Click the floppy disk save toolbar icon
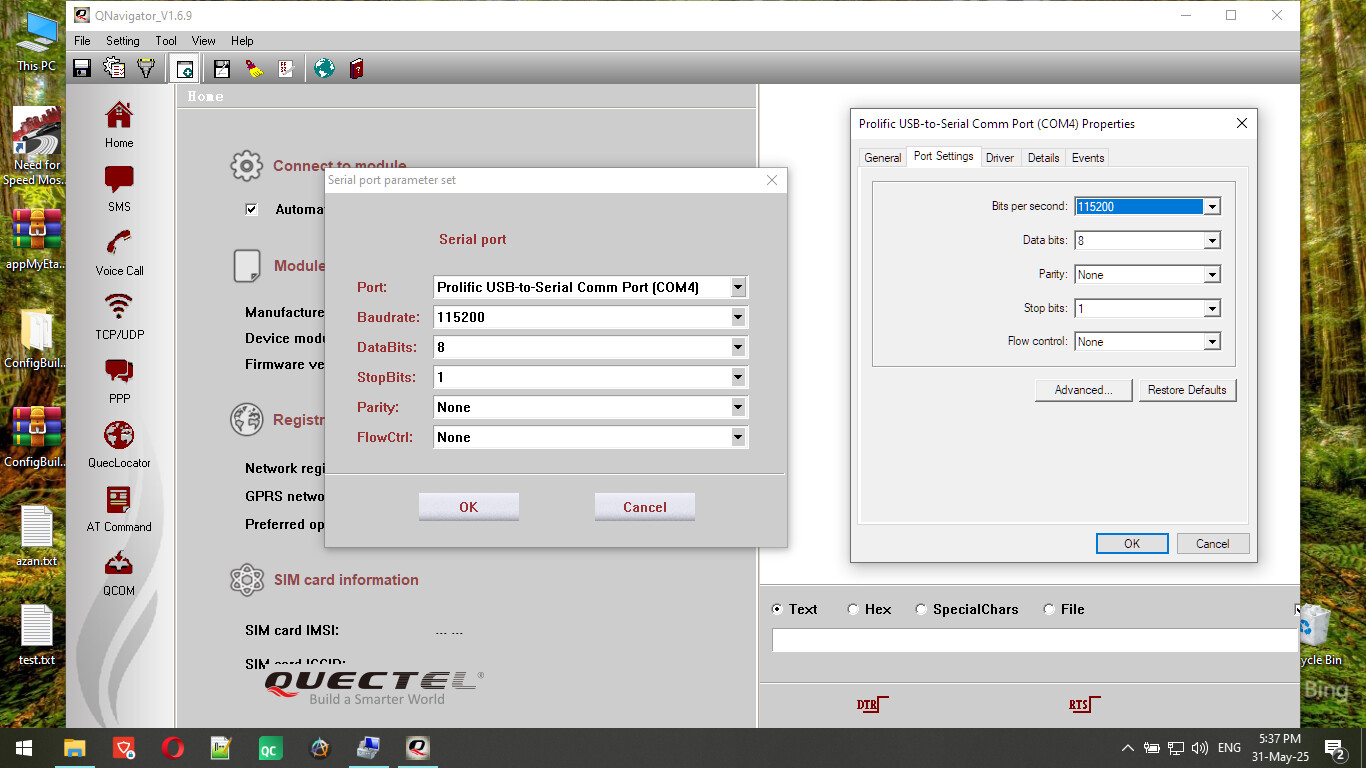1366x768 pixels. (x=82, y=68)
